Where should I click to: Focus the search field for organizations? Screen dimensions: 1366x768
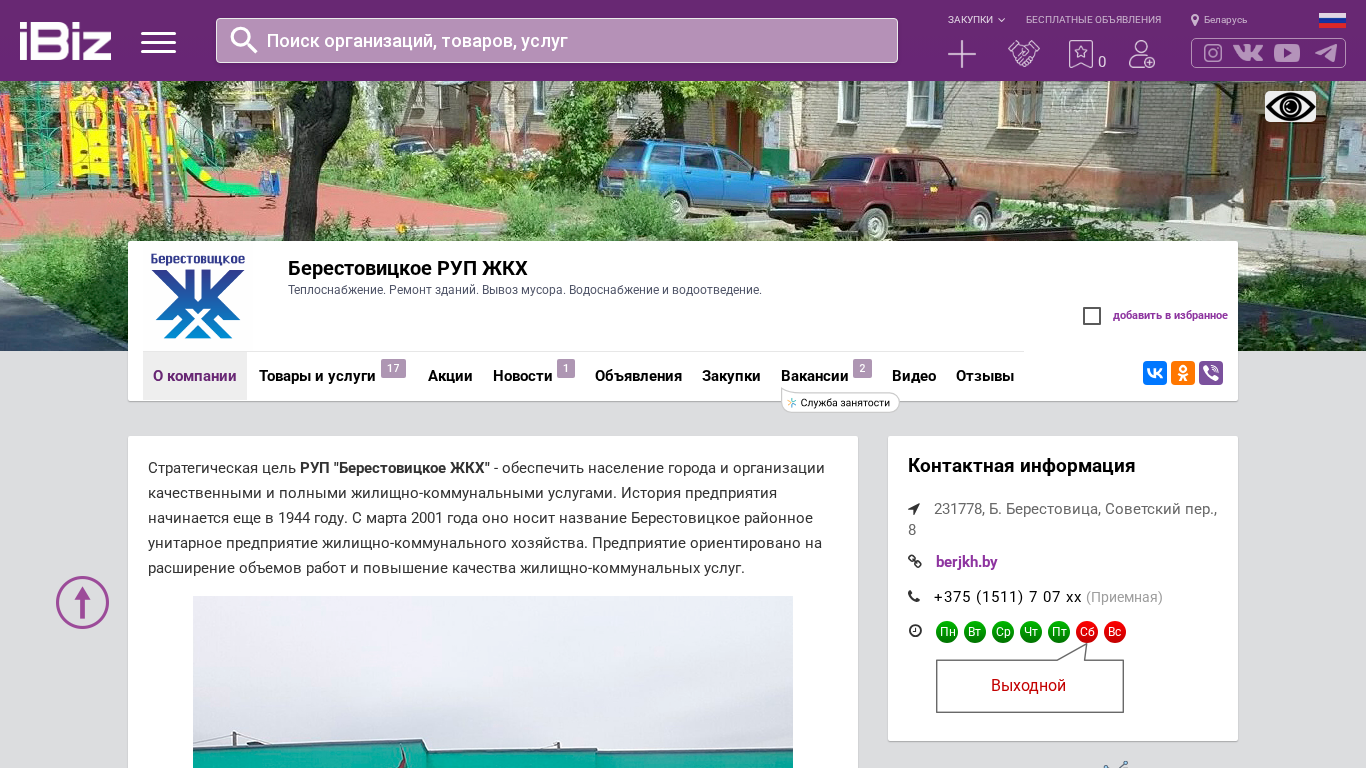[x=557, y=41]
